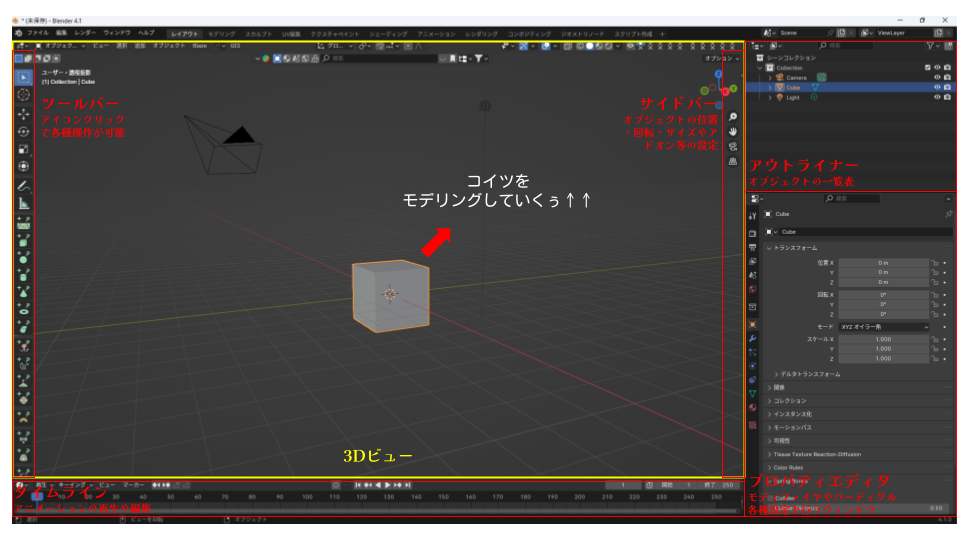Hide the Camera with its eye icon
The image size is (960, 540).
pyautogui.click(x=935, y=77)
